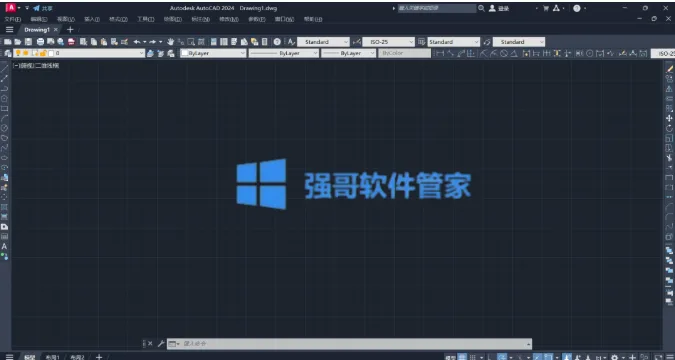Open the 文件(F) menu

click(12, 19)
